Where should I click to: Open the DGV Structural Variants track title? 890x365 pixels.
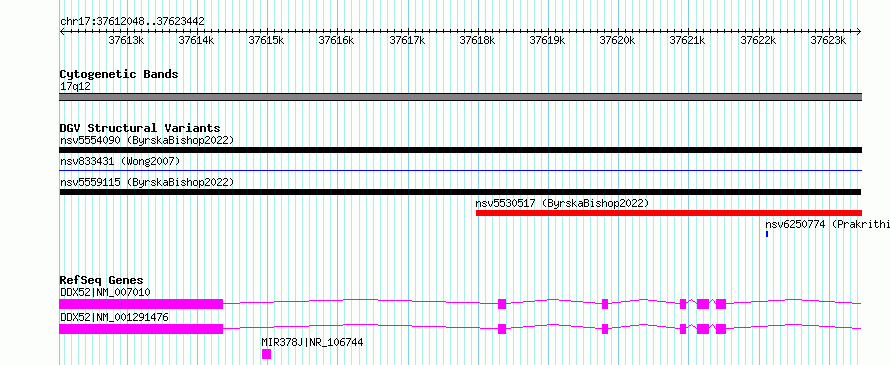[x=140, y=128]
